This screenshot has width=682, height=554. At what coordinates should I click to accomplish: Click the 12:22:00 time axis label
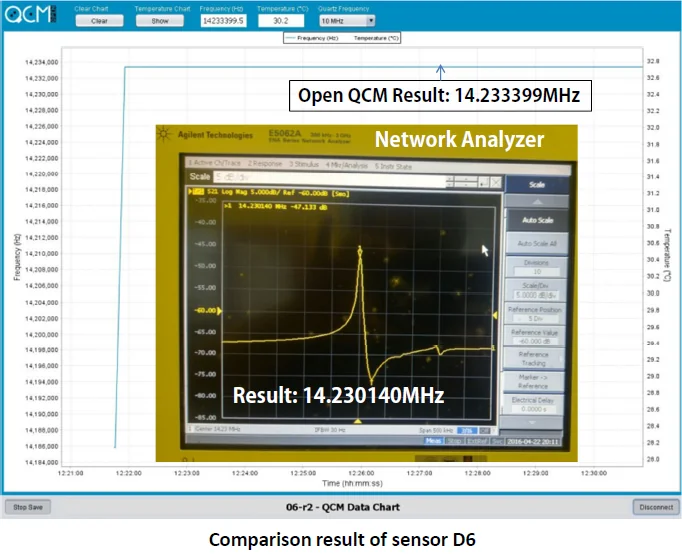[x=128, y=473]
